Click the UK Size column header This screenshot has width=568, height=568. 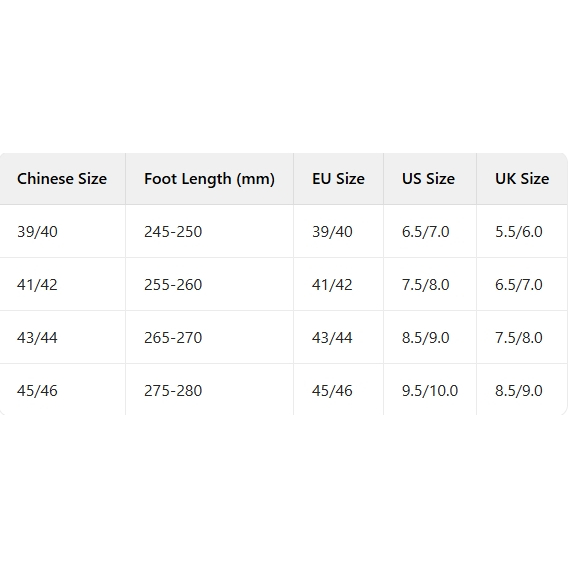[x=522, y=179]
